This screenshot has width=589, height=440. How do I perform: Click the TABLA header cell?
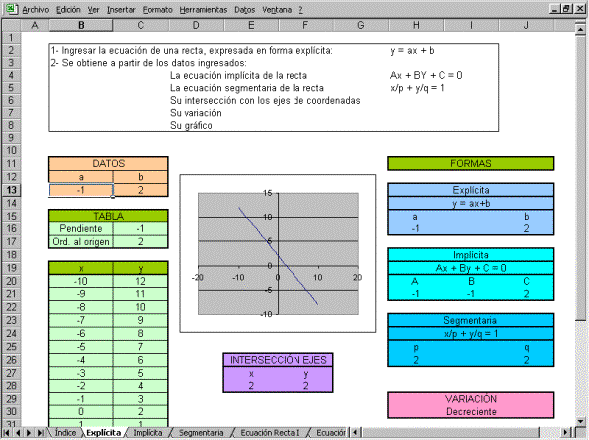(x=108, y=216)
